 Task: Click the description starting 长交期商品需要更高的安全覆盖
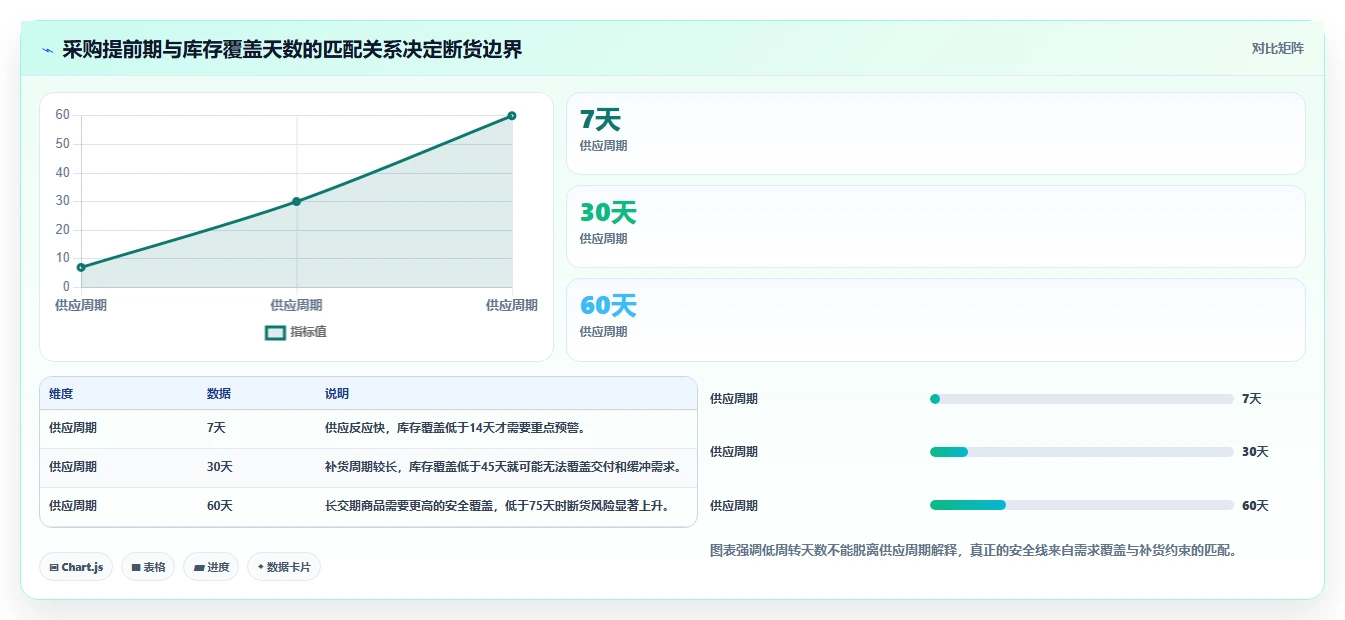pyautogui.click(x=497, y=506)
